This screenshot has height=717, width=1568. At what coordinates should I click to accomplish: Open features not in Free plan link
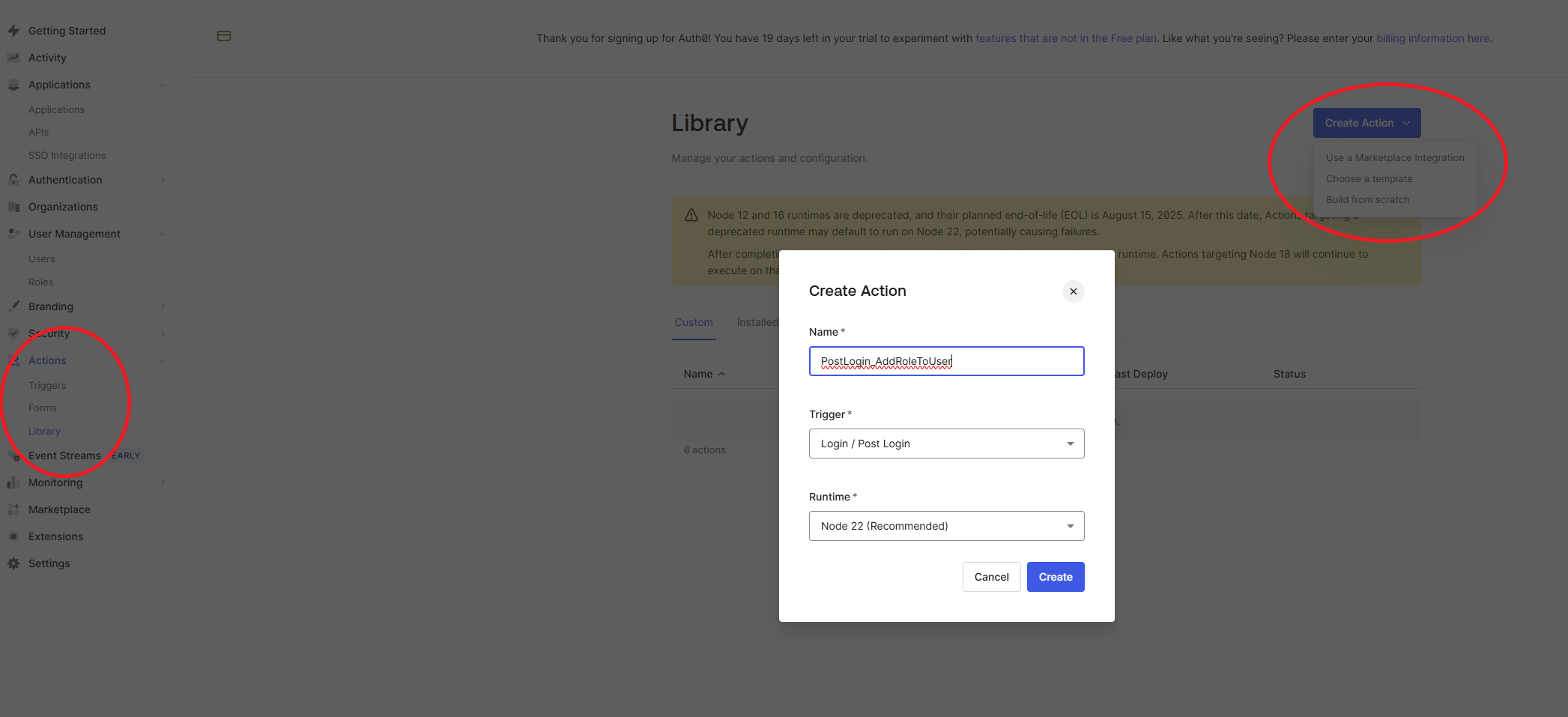(x=1066, y=38)
